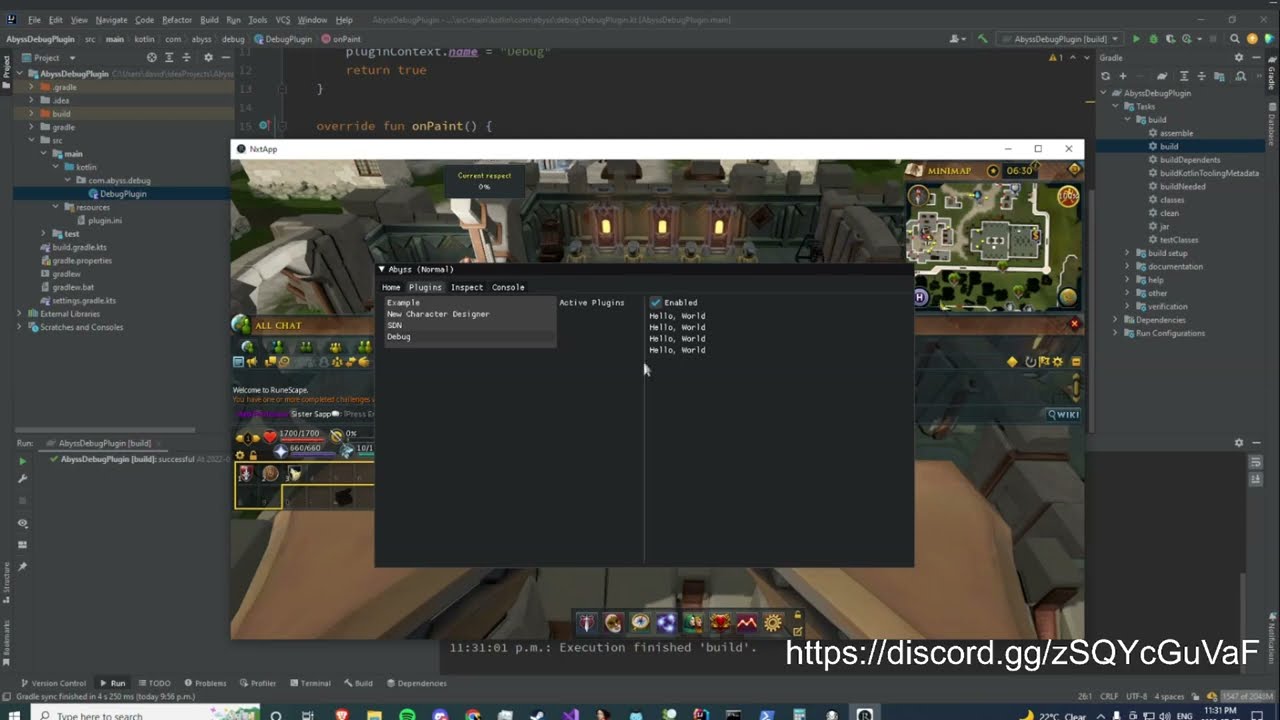The width and height of the screenshot is (1280, 720).
Task: Click Windows Start button
Action: tap(15, 714)
